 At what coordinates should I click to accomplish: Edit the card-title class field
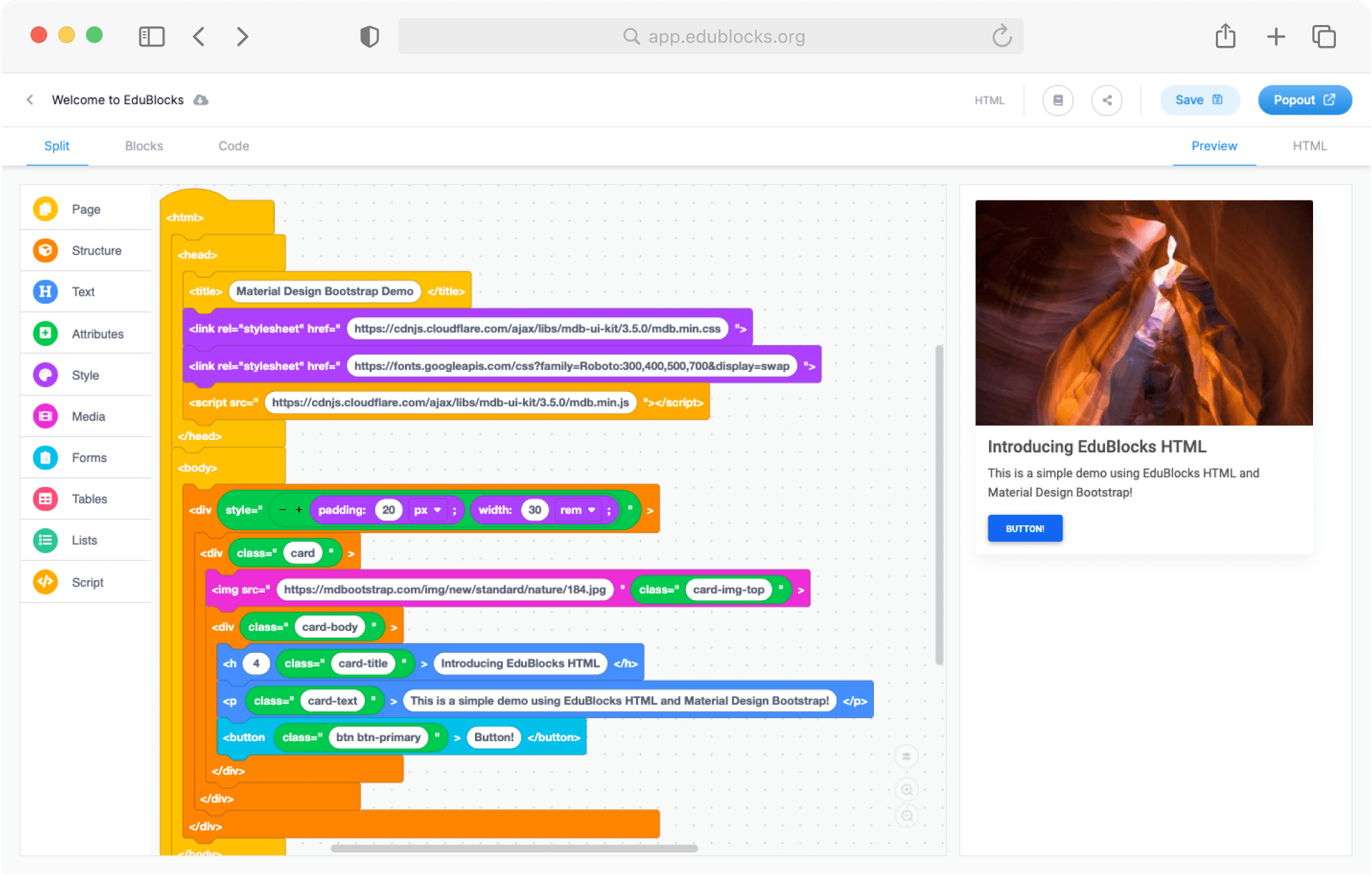(363, 664)
